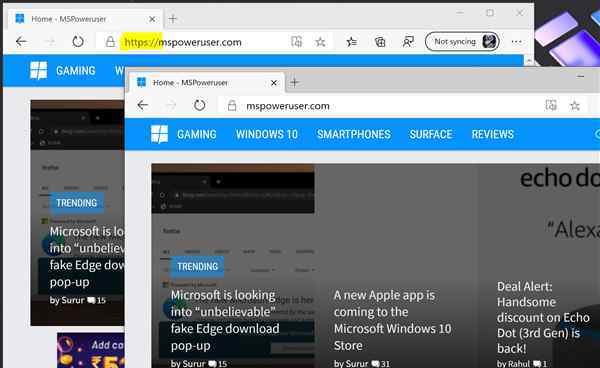Open Collections icon in rear window toolbar
The width and height of the screenshot is (600, 368).
coord(380,42)
